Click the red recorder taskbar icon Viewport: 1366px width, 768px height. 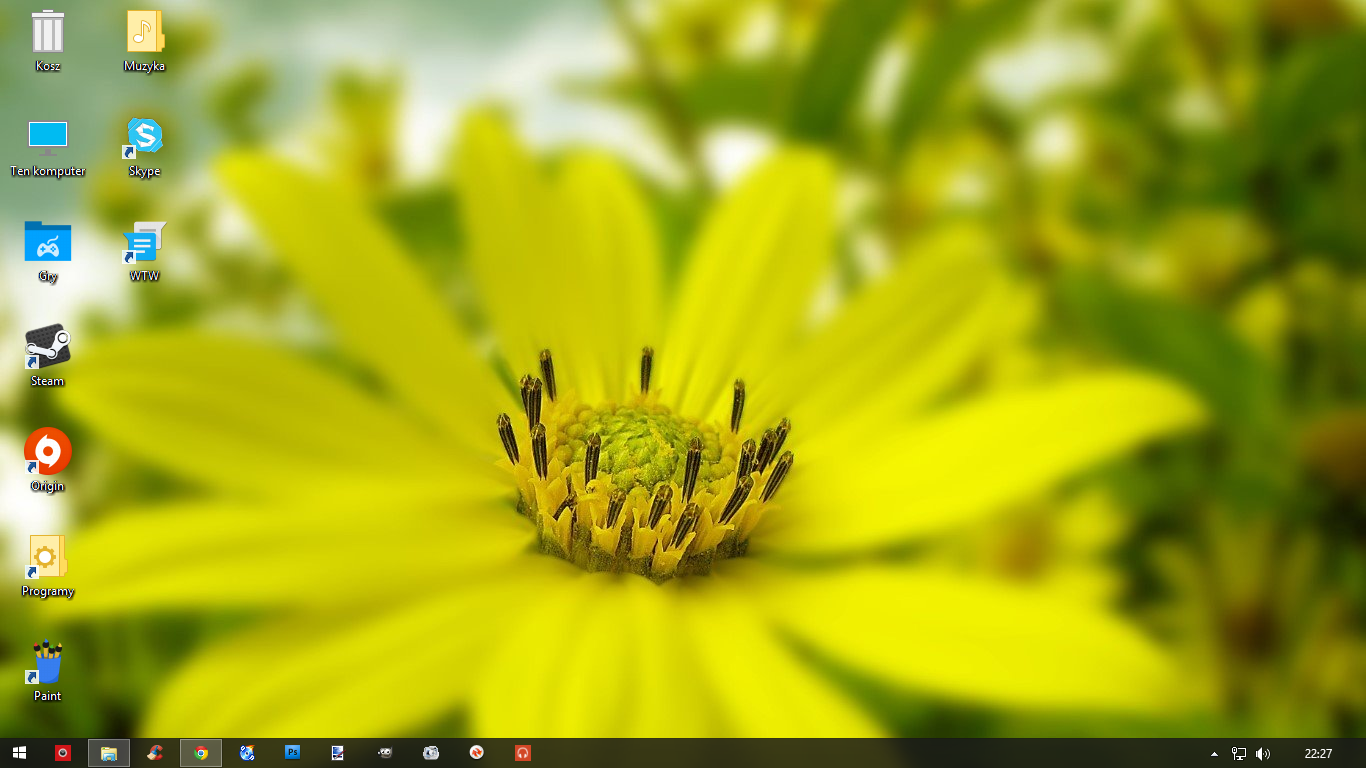click(63, 753)
